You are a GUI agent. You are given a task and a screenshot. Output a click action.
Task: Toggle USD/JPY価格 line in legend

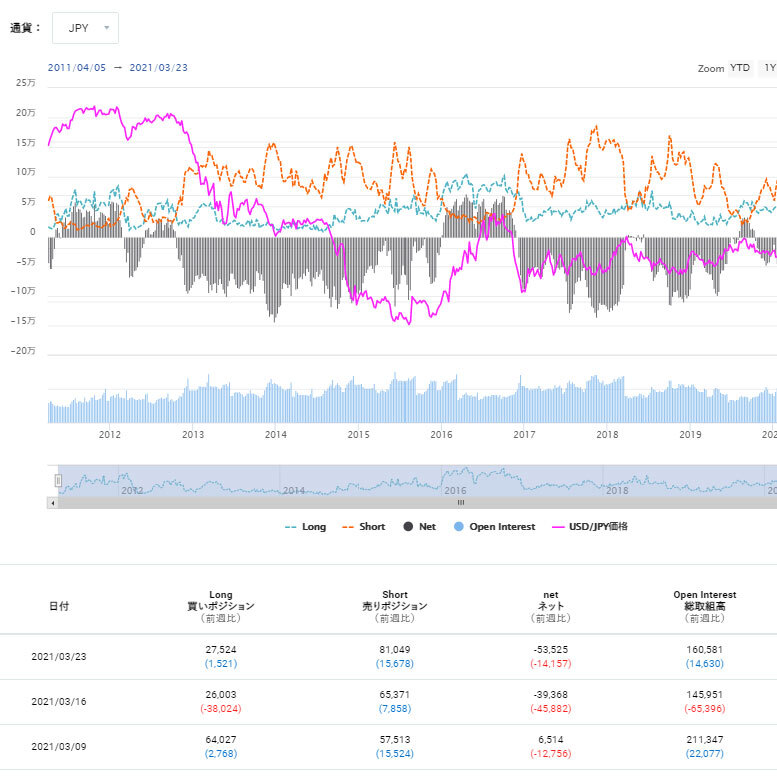click(591, 527)
